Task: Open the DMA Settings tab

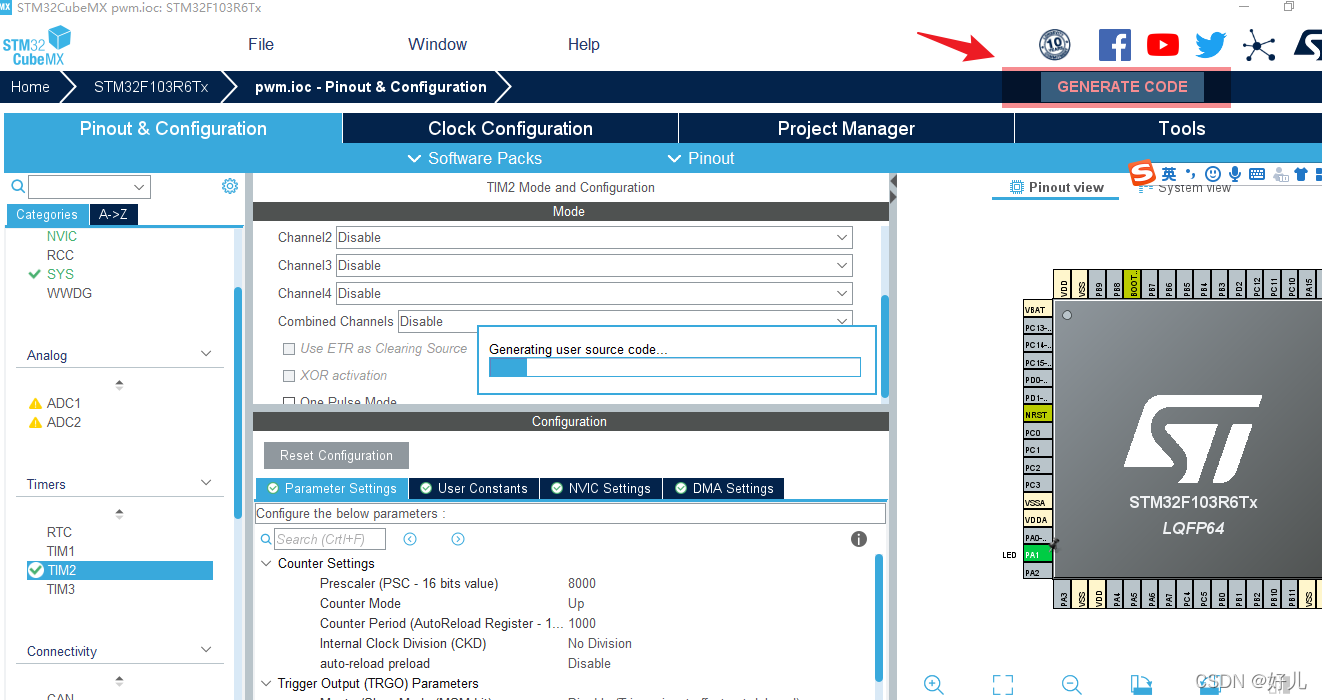Action: (724, 488)
